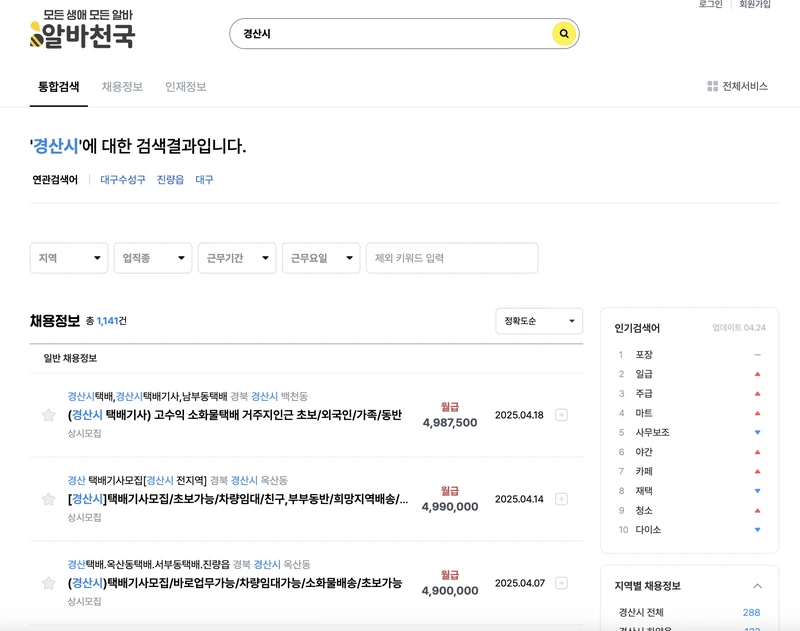Viewport: 800px width, 631px height.
Task: Click plus icon for 2025.04.07 listing
Action: coord(561,583)
